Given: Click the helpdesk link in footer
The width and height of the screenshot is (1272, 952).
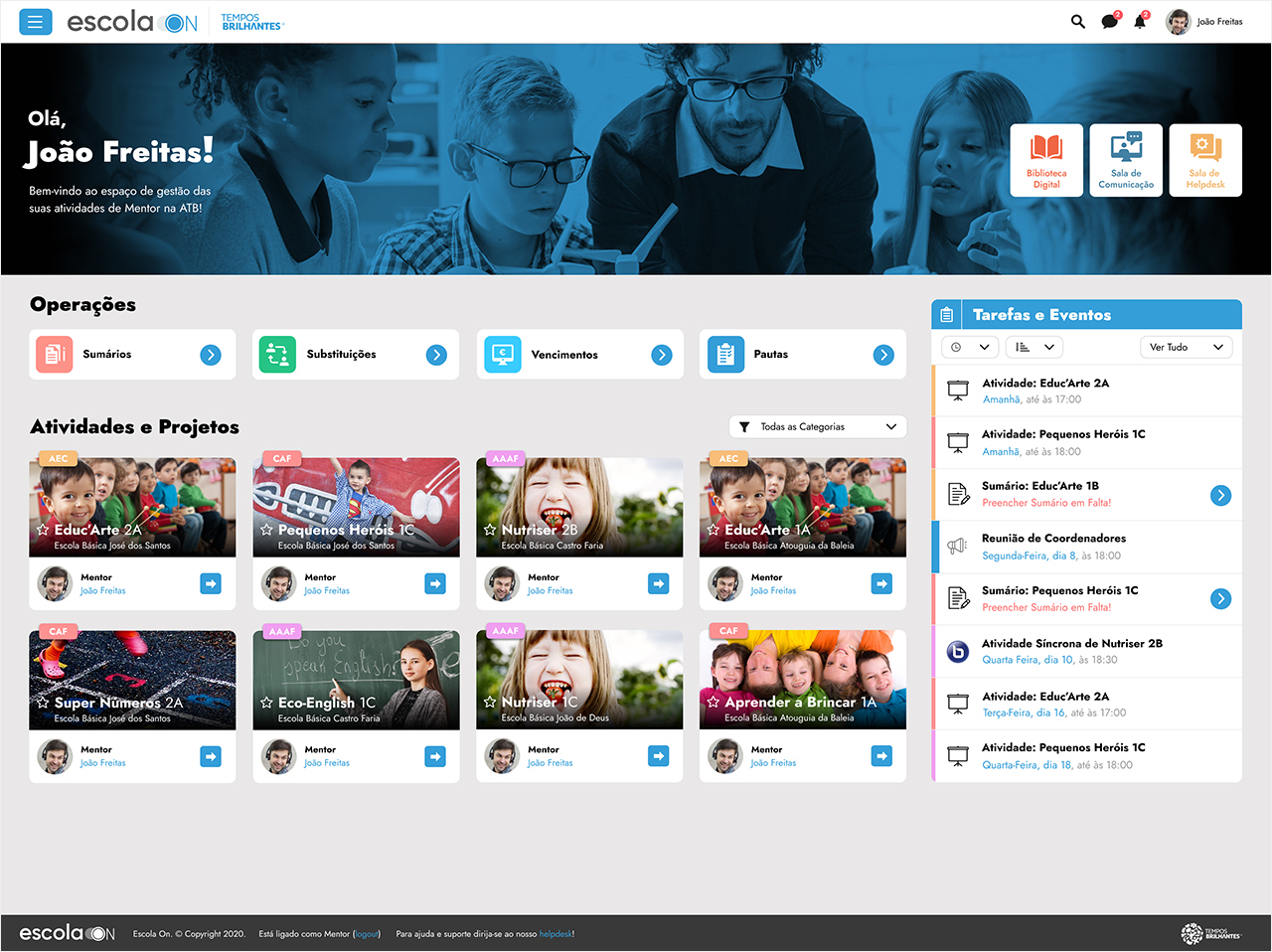Looking at the screenshot, I should point(556,934).
